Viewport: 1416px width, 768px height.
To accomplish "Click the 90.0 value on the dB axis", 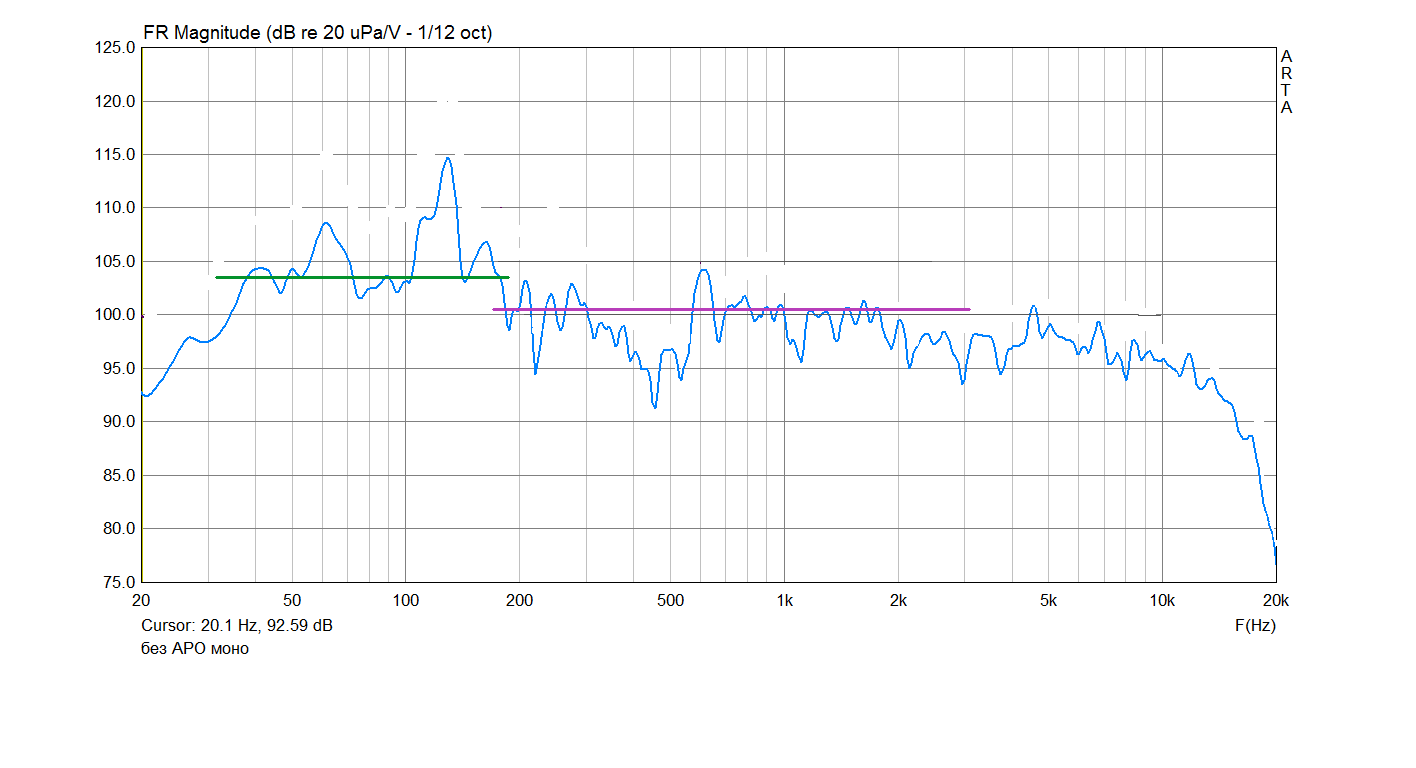I will pos(119,421).
